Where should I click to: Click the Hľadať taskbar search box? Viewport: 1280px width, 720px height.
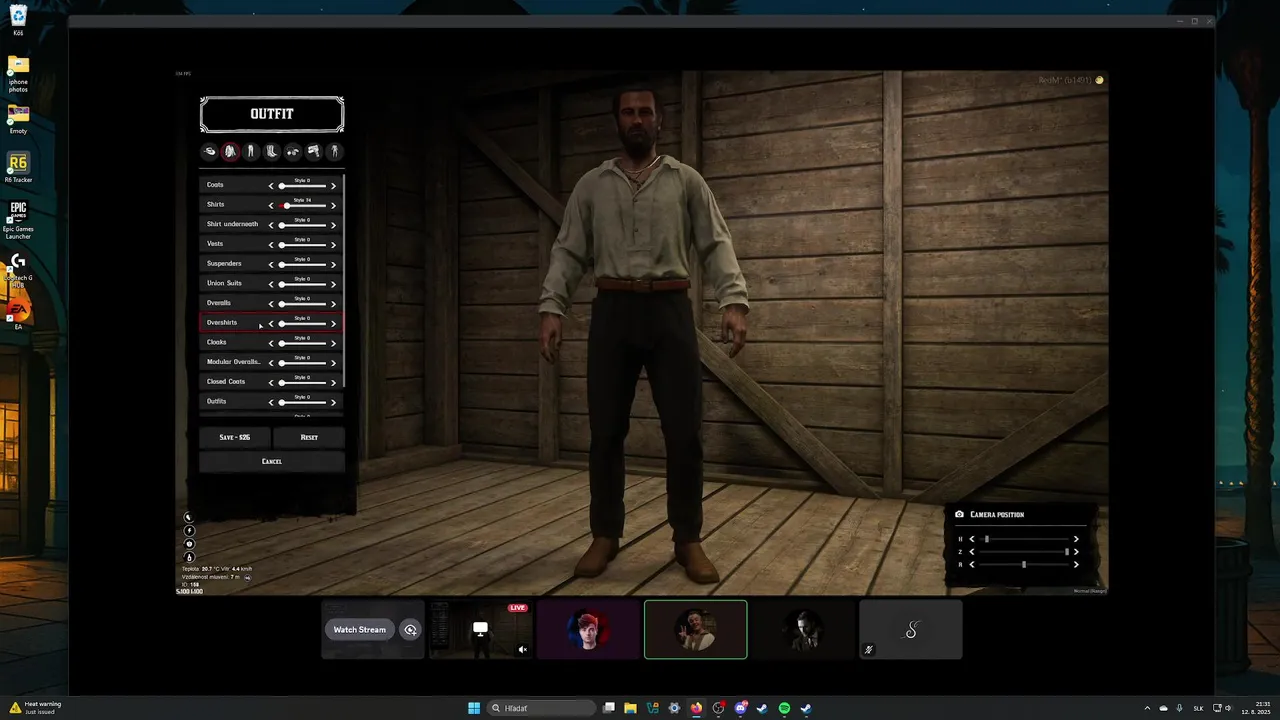coord(542,708)
